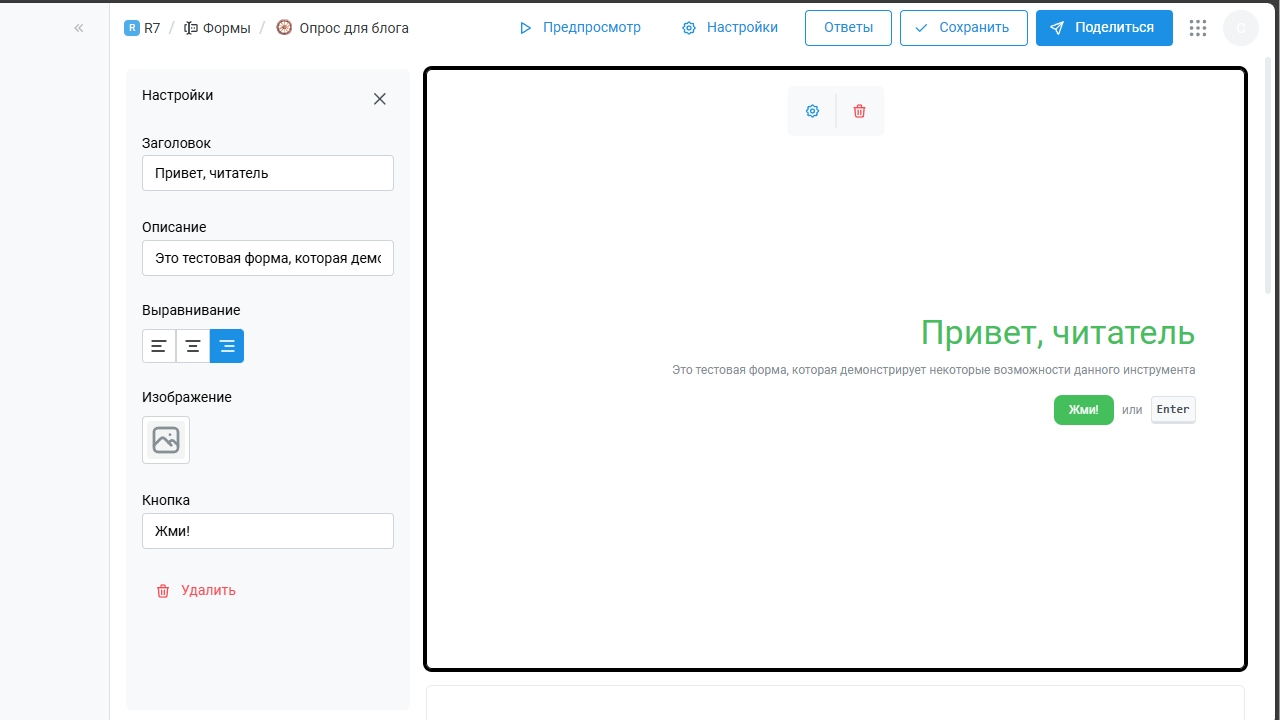
Task: Close the Настройки side panel
Action: 380,99
